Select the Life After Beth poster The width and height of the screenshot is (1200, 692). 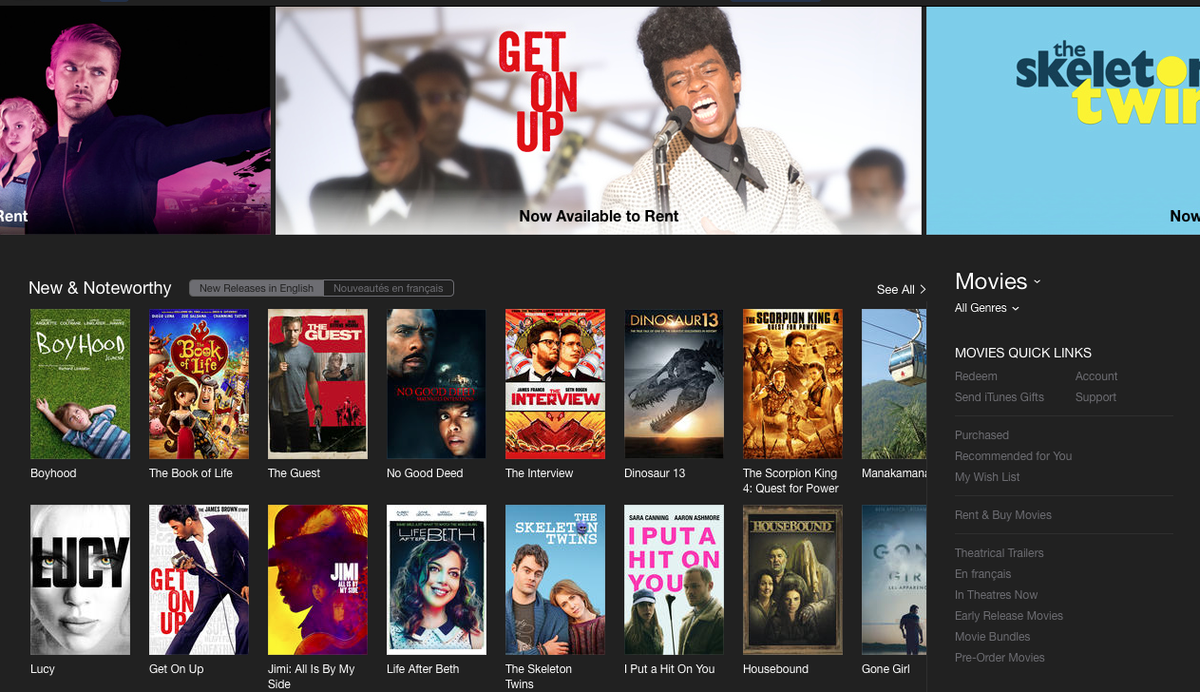436,580
